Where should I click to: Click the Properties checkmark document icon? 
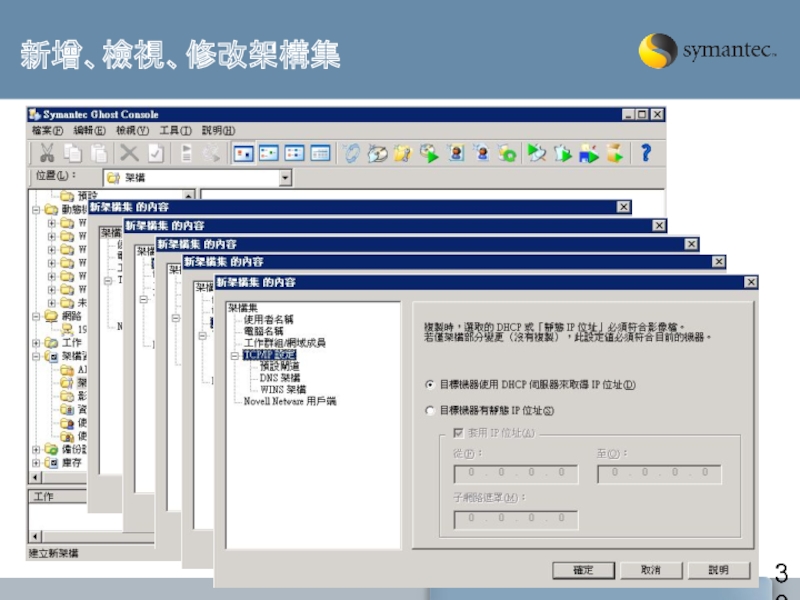click(x=156, y=153)
